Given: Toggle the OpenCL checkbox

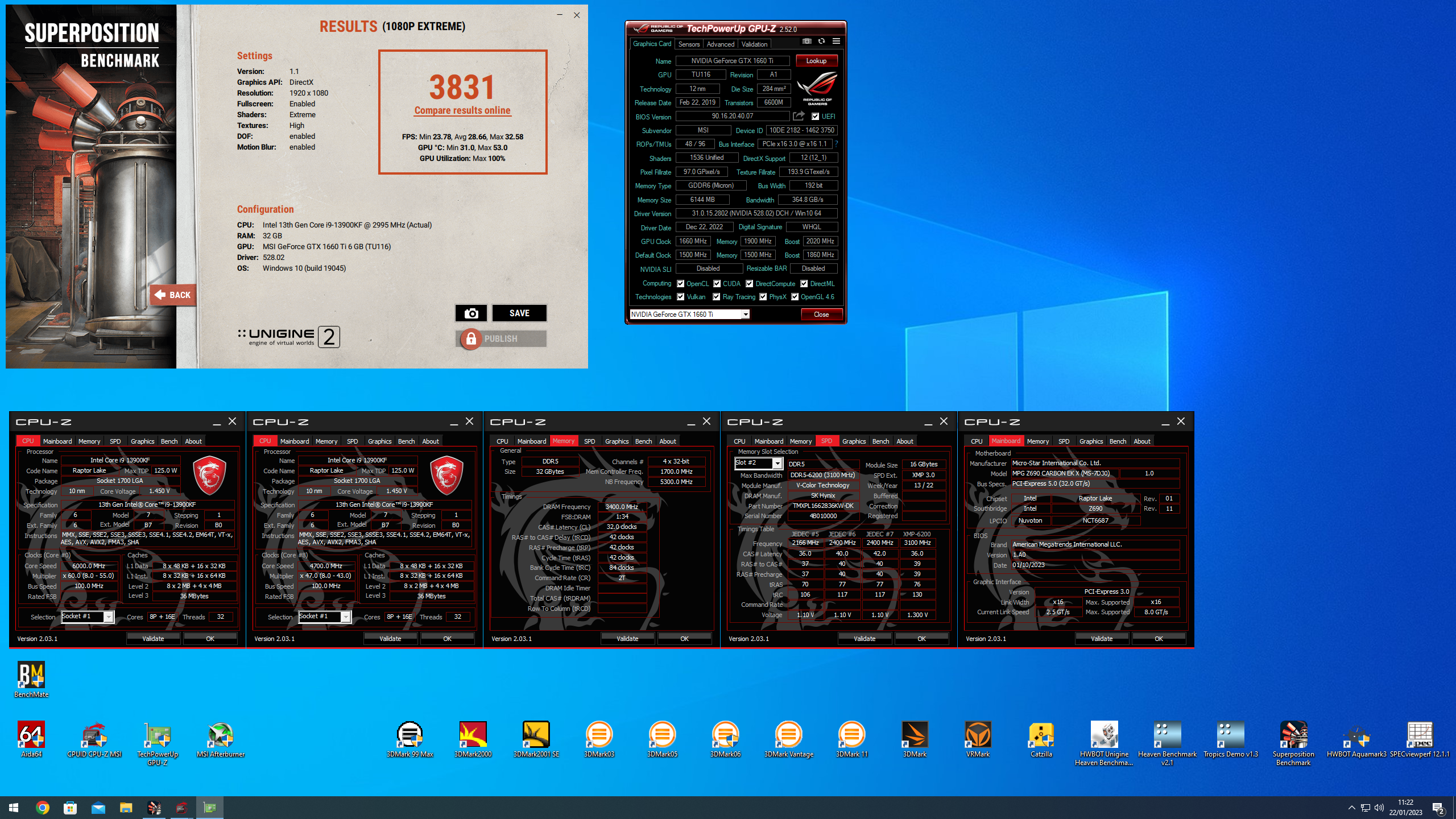Looking at the screenshot, I should tap(680, 284).
